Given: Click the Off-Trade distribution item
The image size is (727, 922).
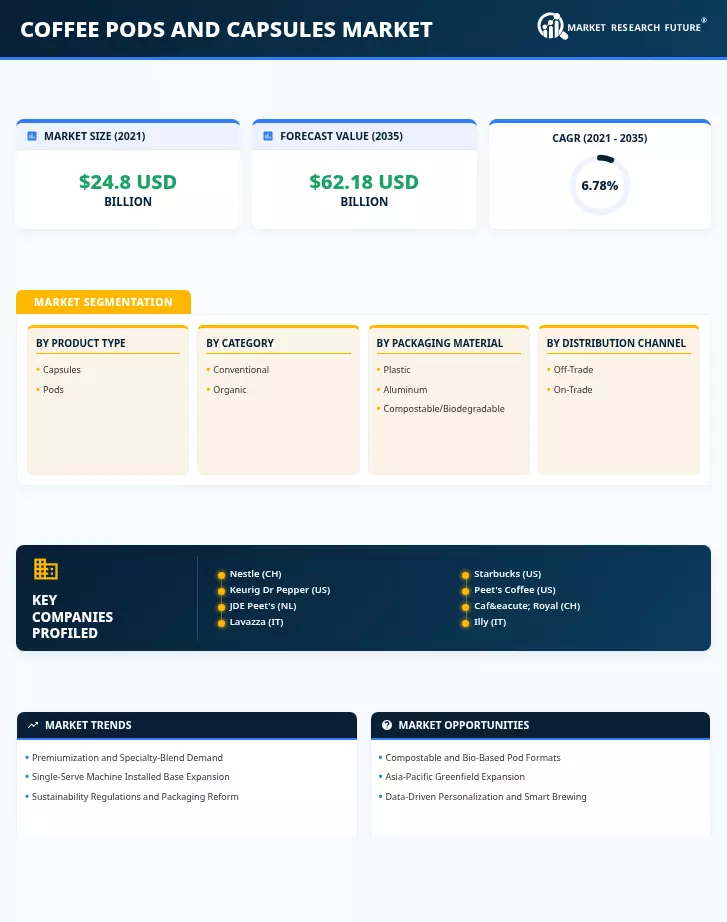Looking at the screenshot, I should [x=573, y=369].
